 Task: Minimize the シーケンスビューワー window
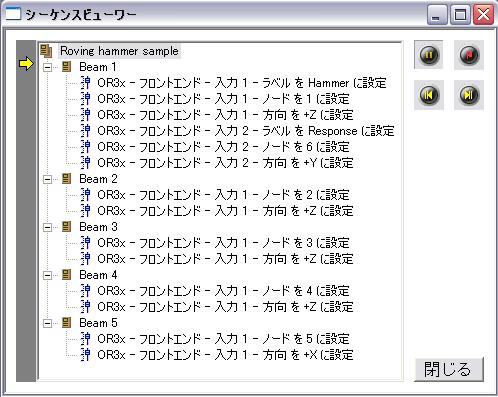[437, 15]
